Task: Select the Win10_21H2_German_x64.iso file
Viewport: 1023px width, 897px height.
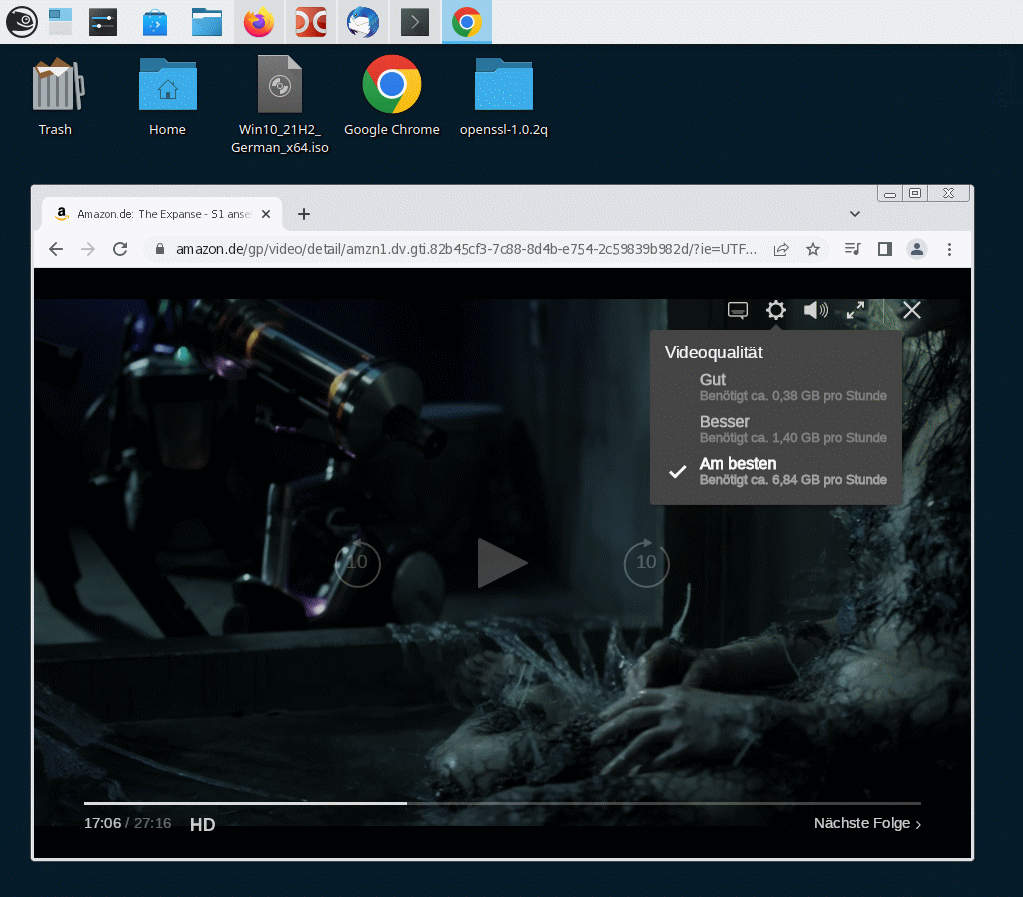Action: [x=280, y=105]
